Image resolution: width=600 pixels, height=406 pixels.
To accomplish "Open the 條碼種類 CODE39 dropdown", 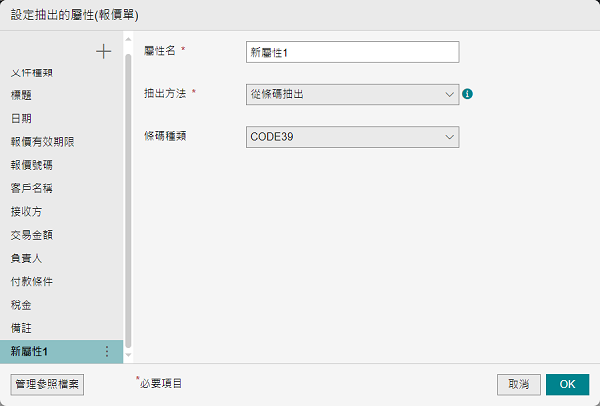I will (351, 136).
